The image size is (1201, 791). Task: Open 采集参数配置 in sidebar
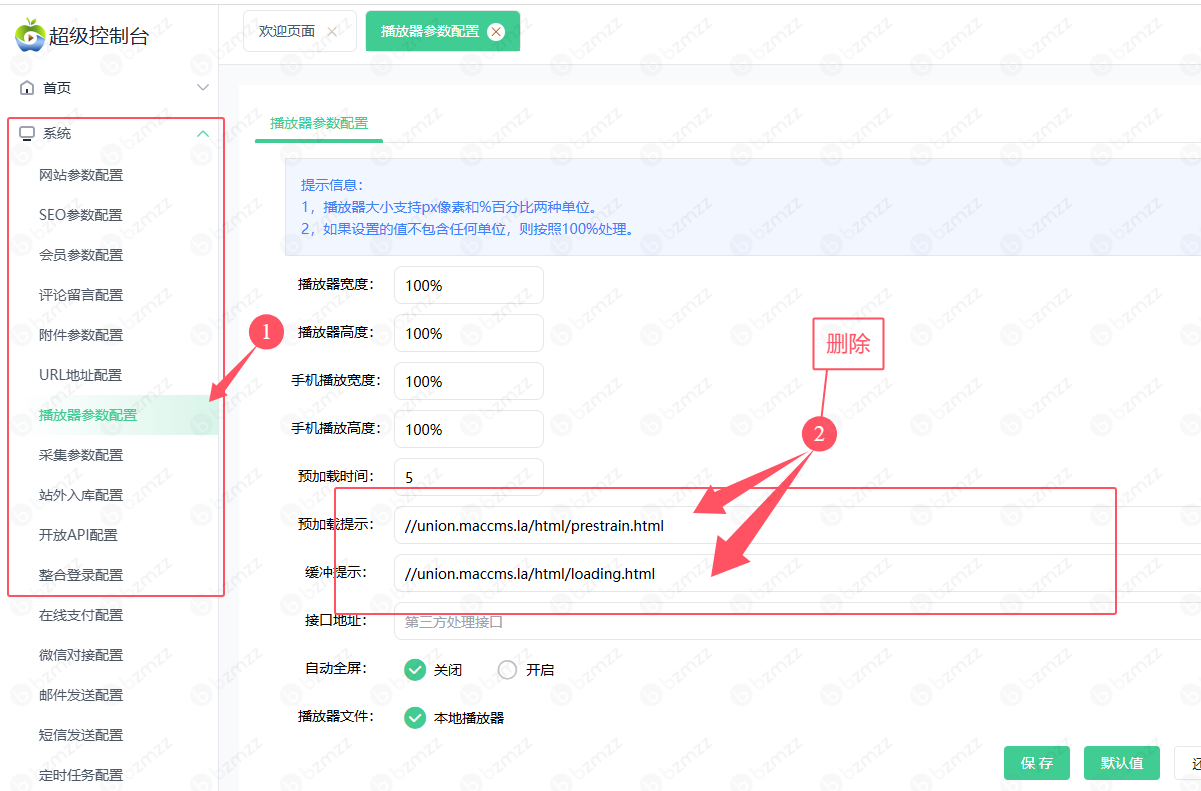[81, 455]
